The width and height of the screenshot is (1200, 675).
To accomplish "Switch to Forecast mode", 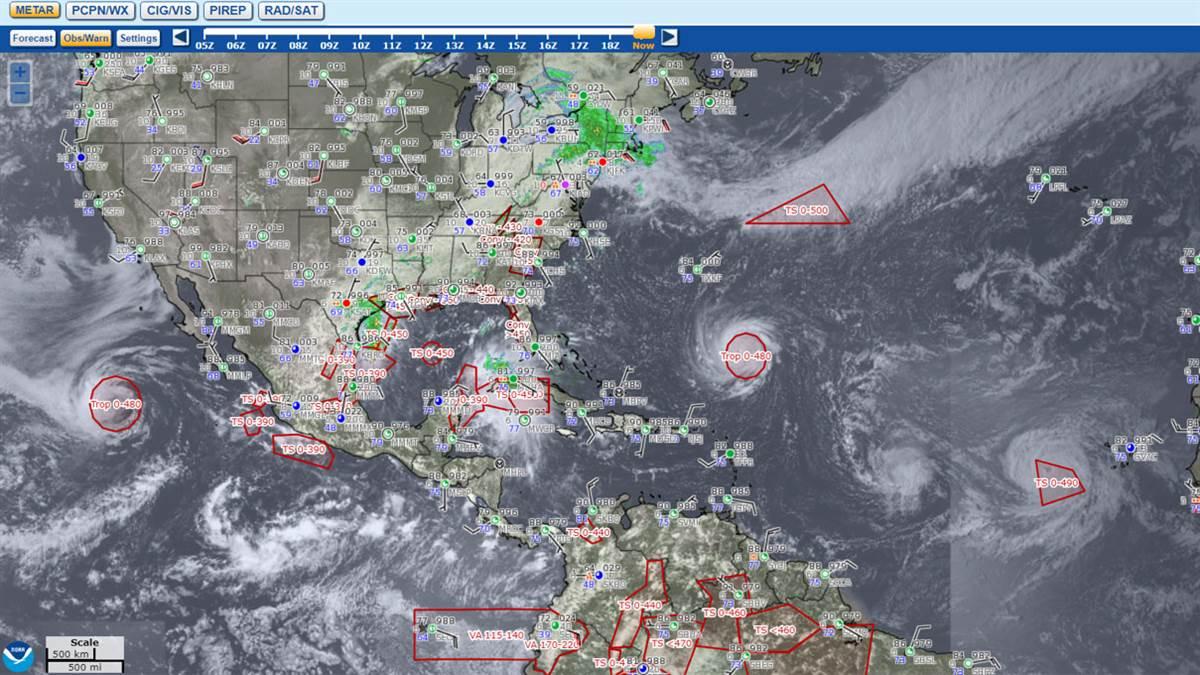I will 33,37.
